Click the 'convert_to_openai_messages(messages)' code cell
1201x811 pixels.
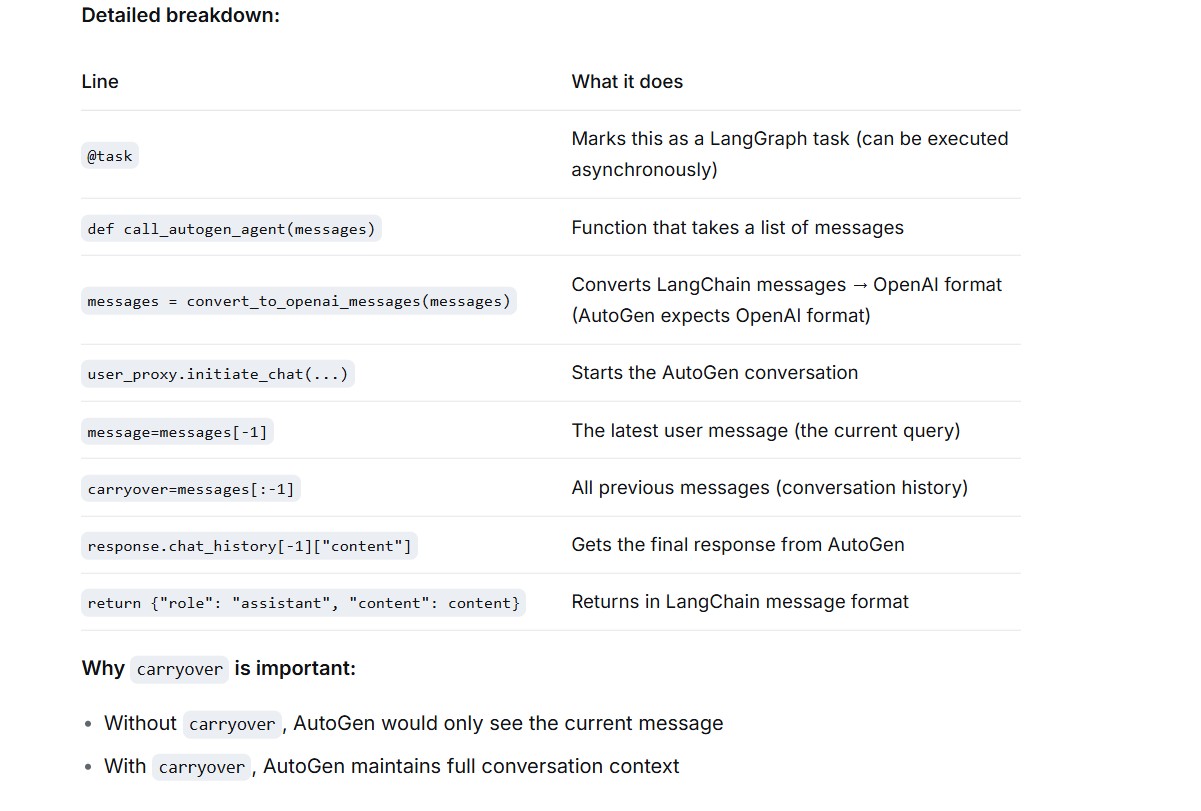point(299,301)
